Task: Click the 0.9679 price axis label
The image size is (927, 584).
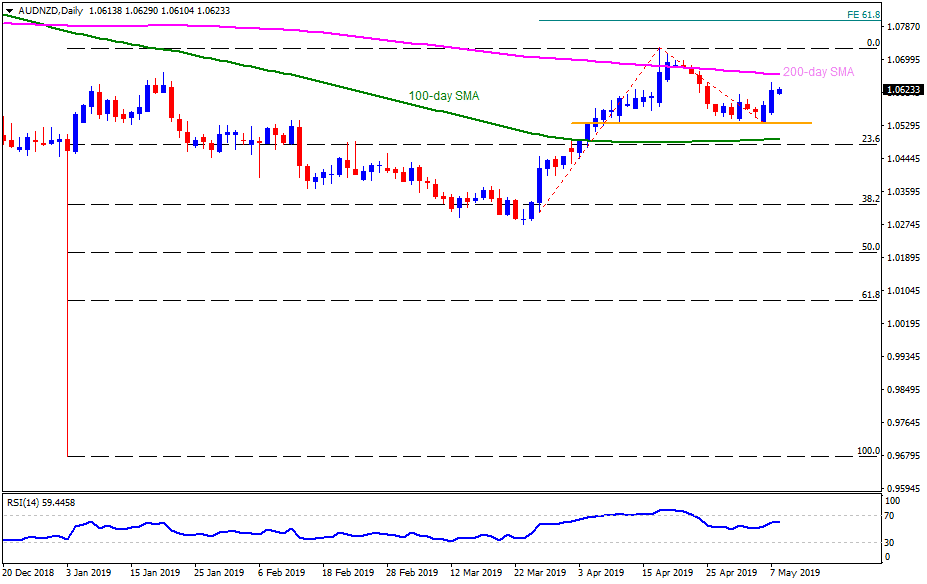Action: pyautogui.click(x=904, y=456)
